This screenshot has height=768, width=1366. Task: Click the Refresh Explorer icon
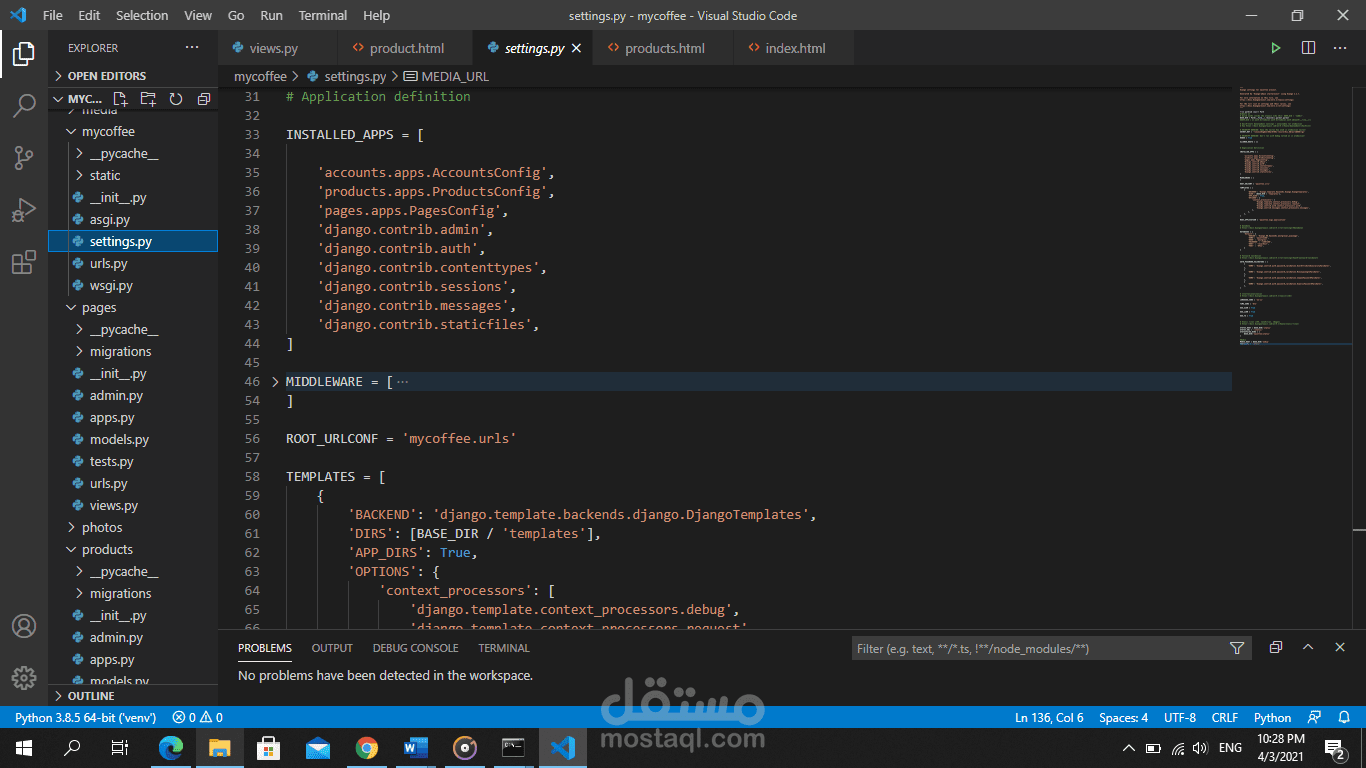point(176,99)
